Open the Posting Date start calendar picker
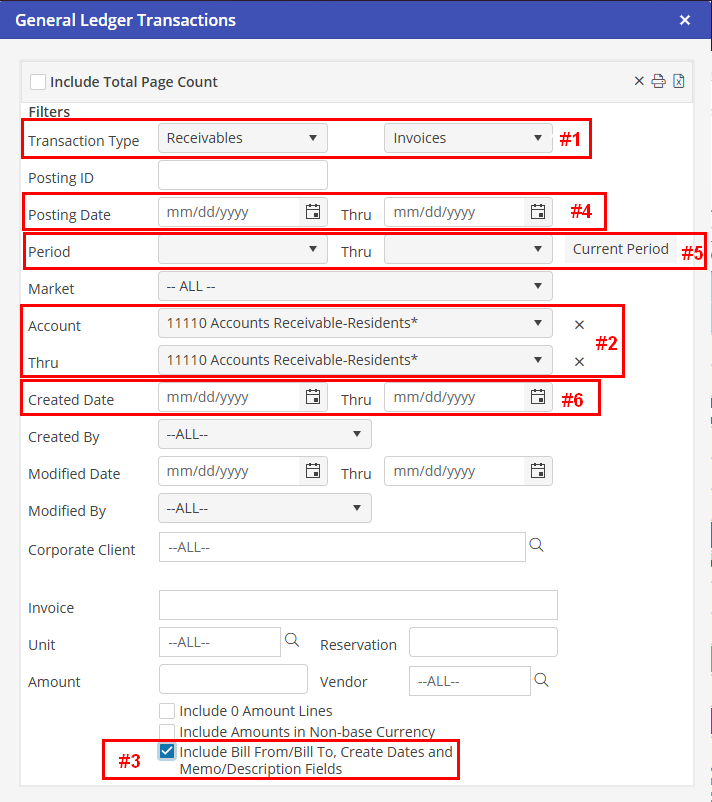 click(x=313, y=212)
